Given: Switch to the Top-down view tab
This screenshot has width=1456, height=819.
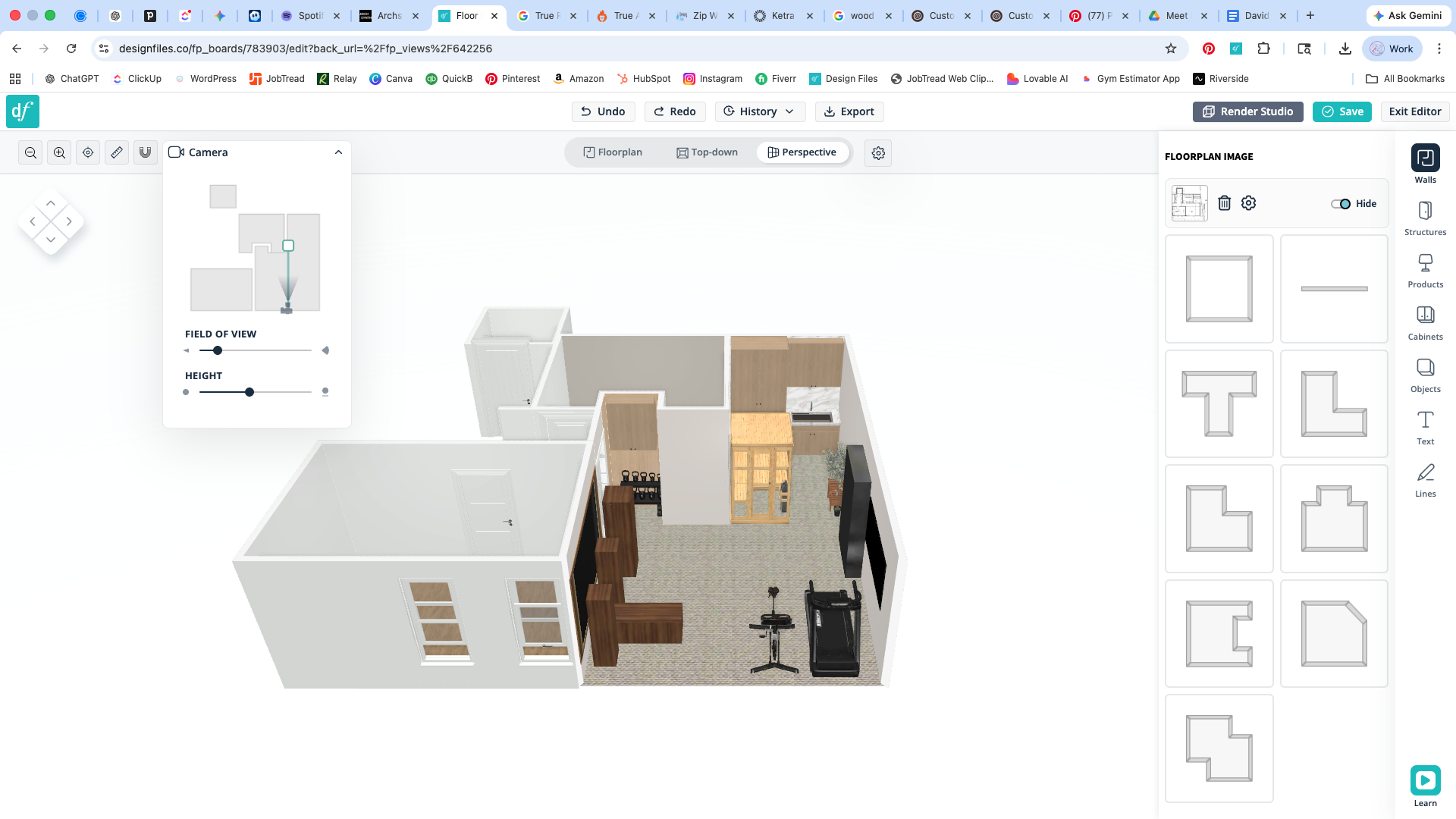Looking at the screenshot, I should (707, 152).
